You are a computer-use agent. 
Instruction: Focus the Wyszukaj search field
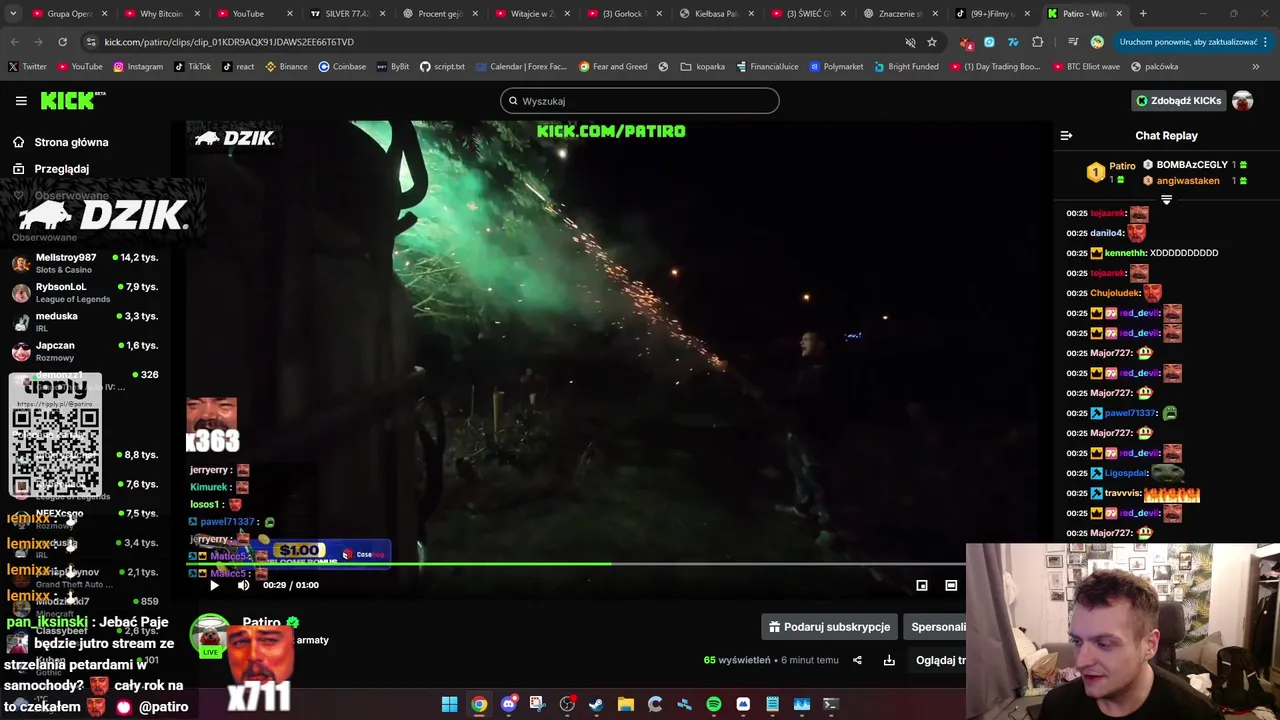pos(640,101)
